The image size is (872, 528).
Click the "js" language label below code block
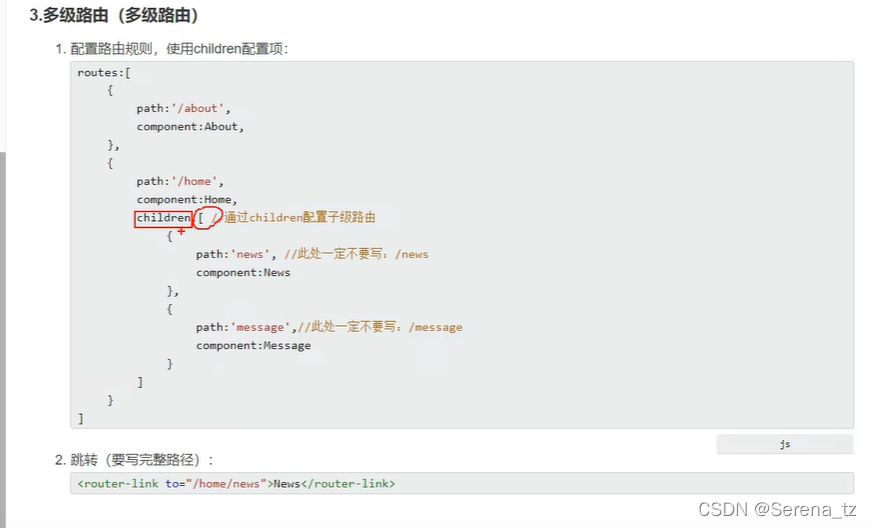[785, 444]
